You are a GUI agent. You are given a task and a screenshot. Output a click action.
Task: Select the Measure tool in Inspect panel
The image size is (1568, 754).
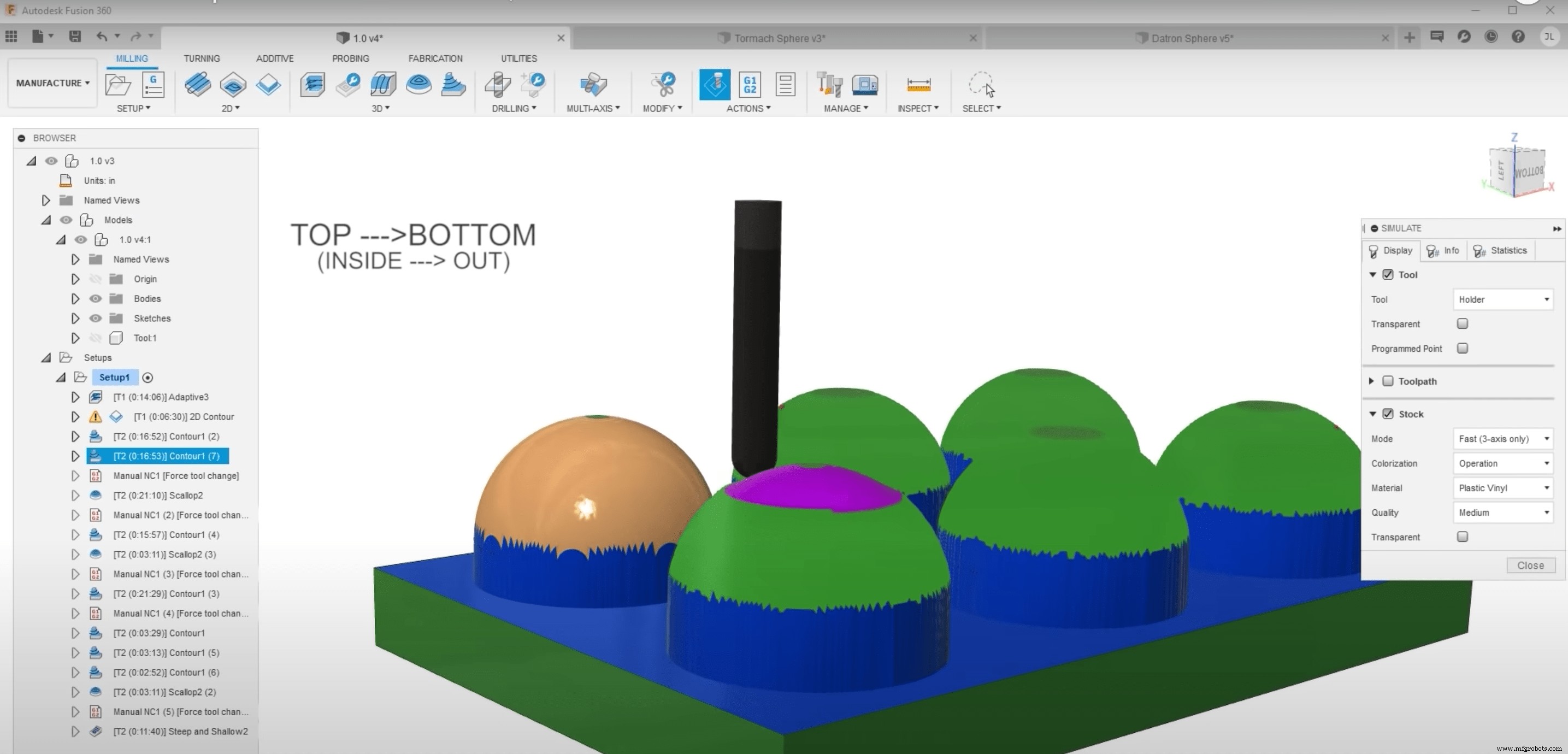click(x=918, y=85)
